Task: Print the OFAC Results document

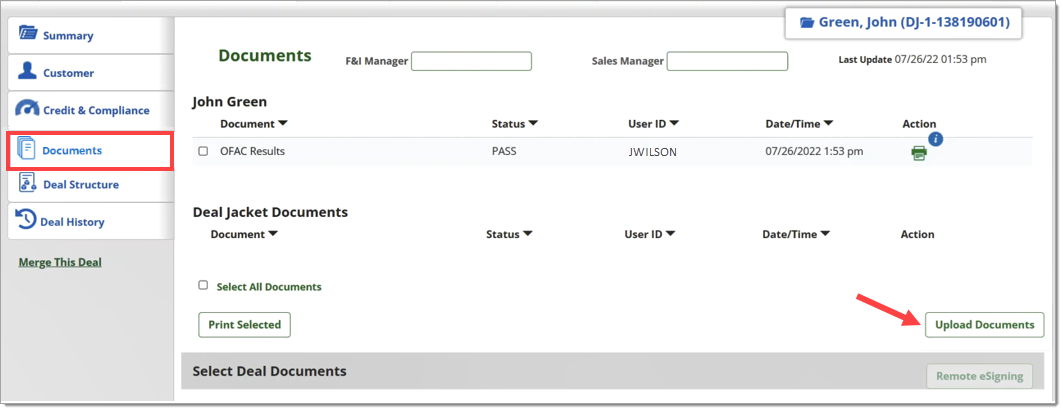Action: (919, 153)
